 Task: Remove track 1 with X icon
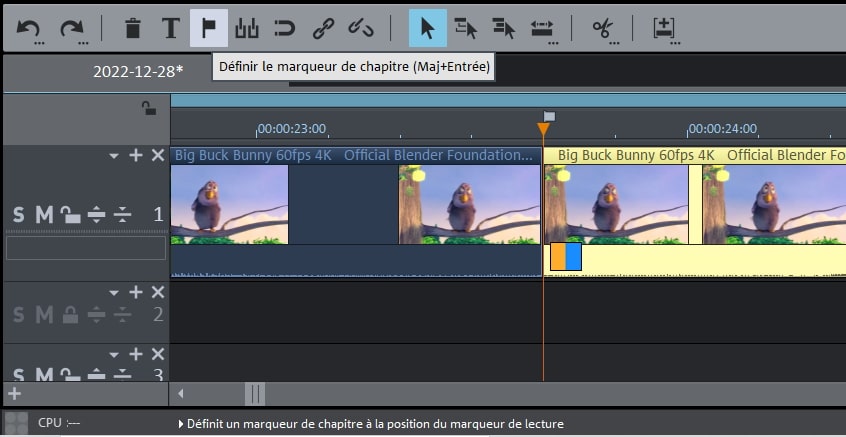pos(158,155)
